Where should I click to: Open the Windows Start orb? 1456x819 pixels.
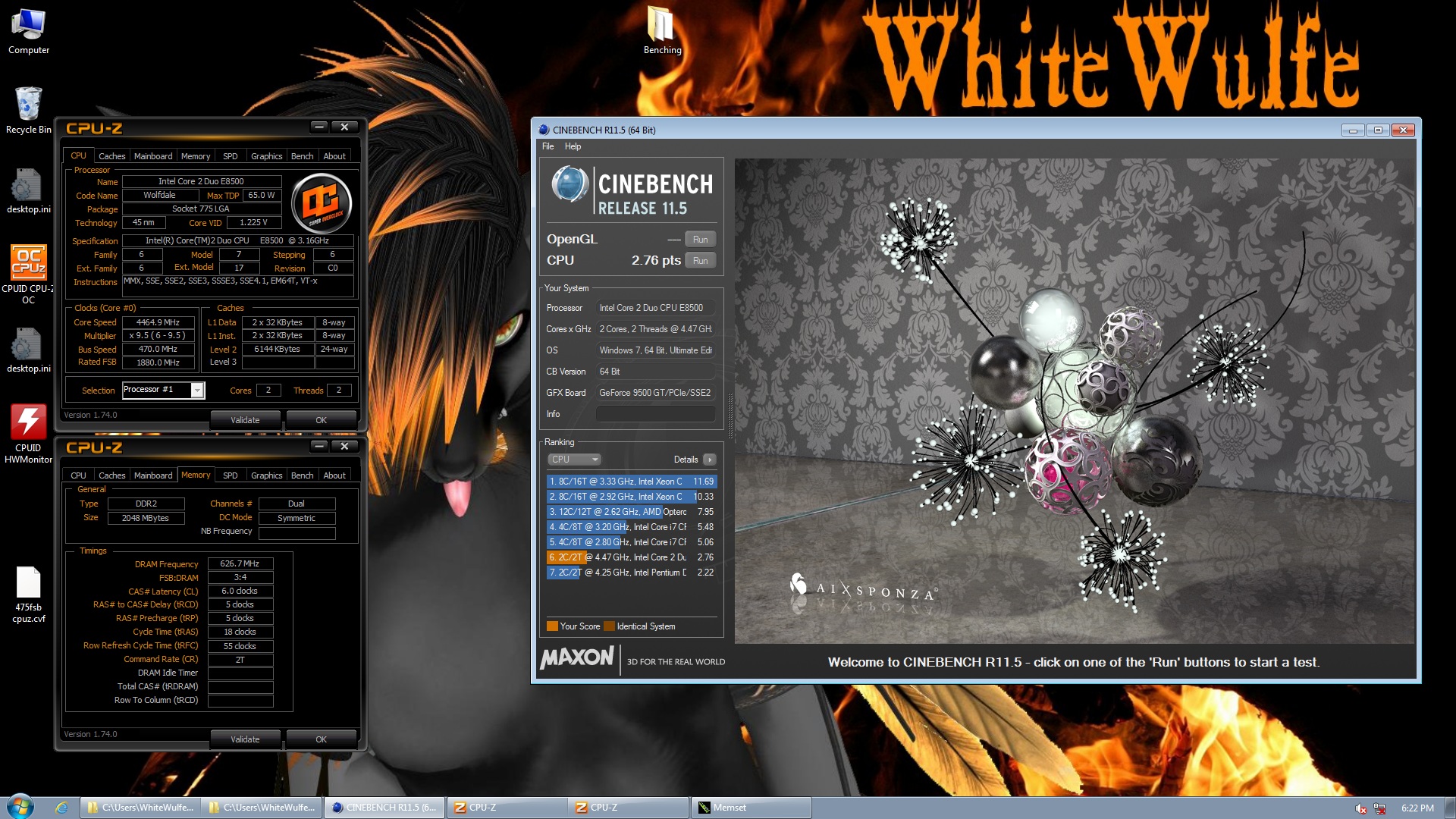[20, 807]
